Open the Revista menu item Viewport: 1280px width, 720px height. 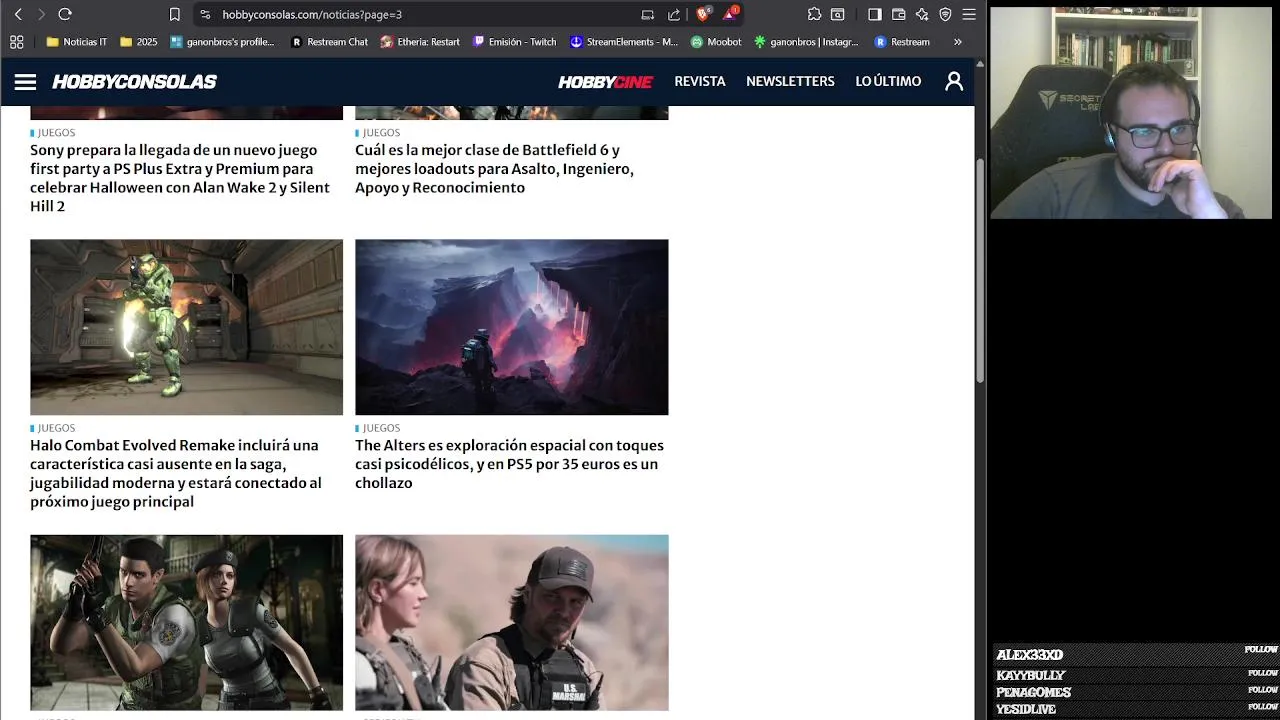coord(700,81)
